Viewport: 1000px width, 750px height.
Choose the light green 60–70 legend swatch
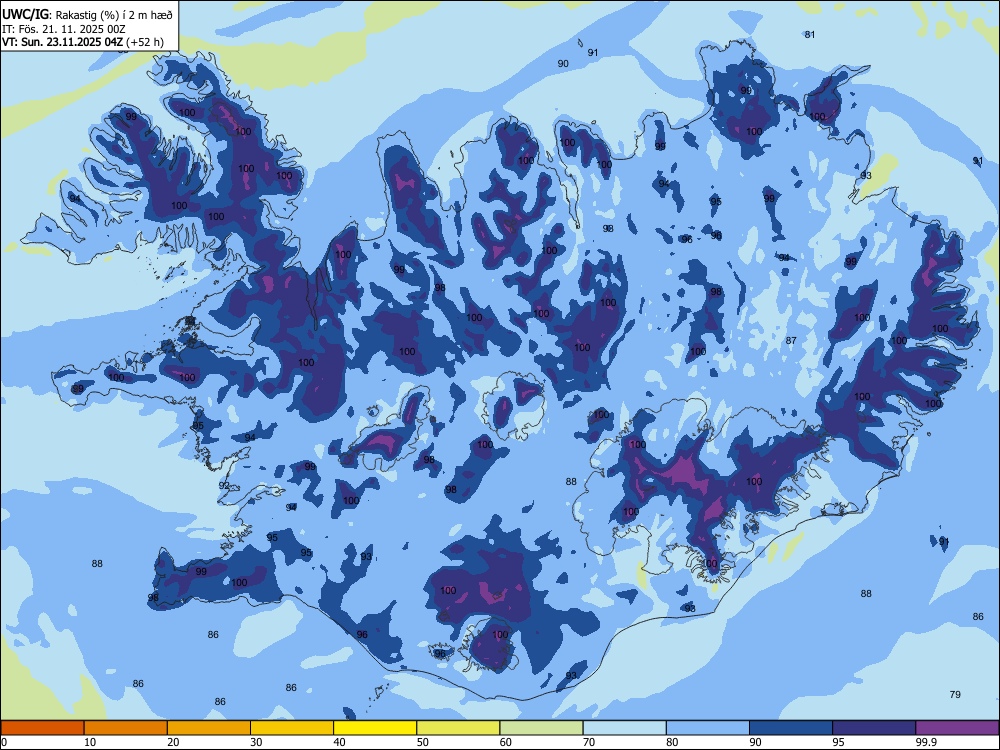coord(541,728)
